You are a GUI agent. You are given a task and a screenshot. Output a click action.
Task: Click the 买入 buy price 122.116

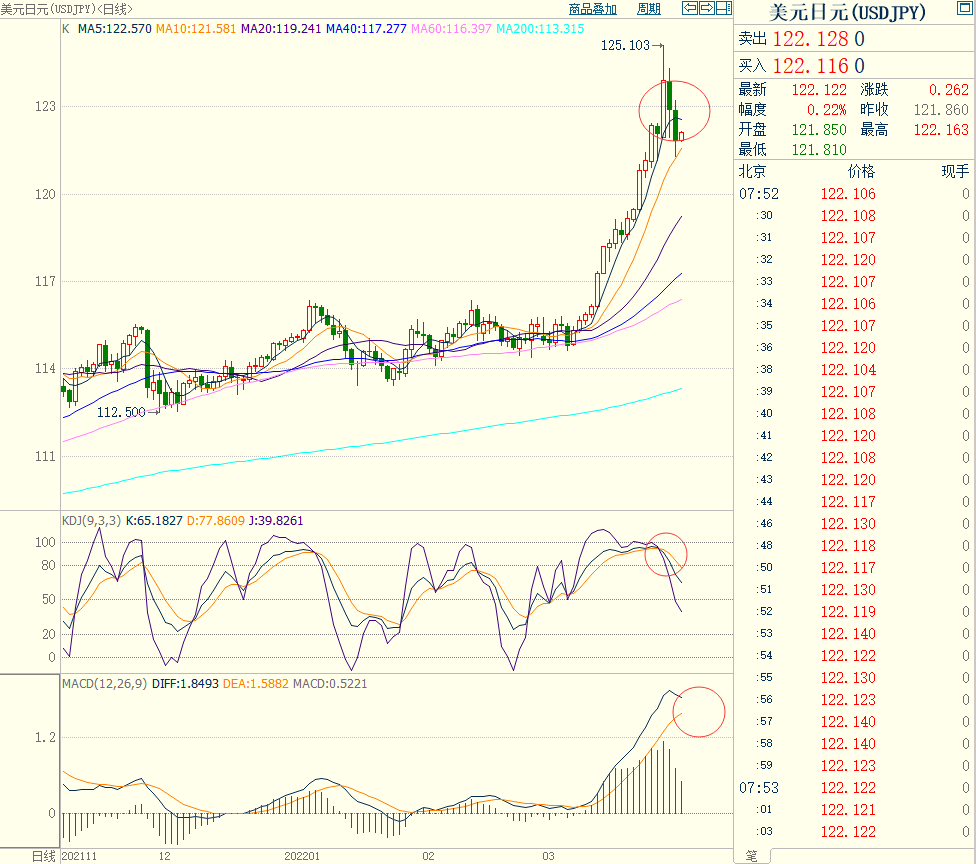tap(810, 65)
